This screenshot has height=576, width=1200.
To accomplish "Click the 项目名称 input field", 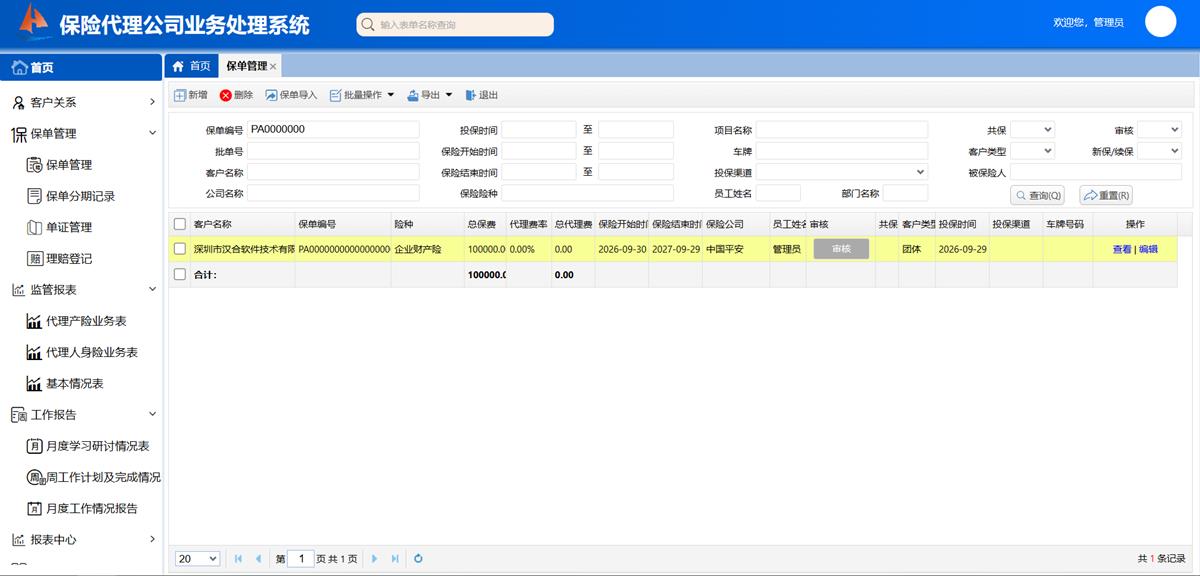I will (x=842, y=130).
